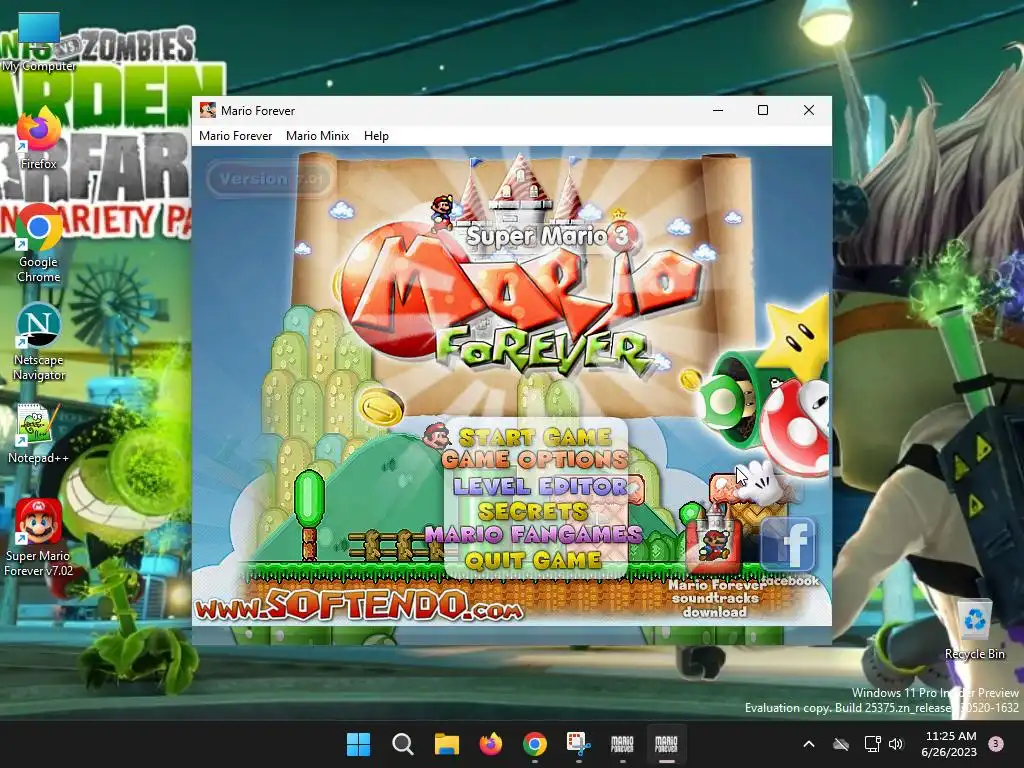Image resolution: width=1024 pixels, height=768 pixels.
Task: Open File Explorer from the taskbar
Action: pyautogui.click(x=447, y=744)
